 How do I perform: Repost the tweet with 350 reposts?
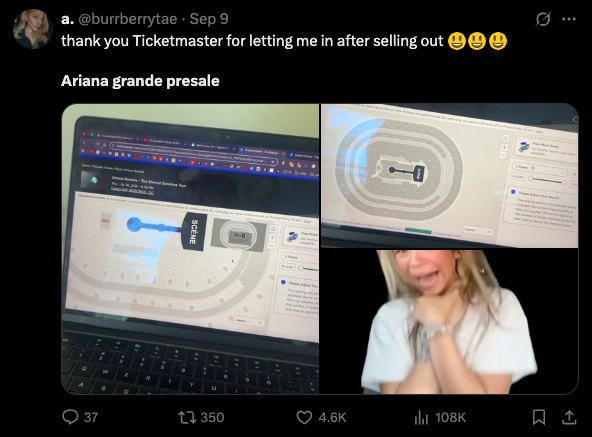coord(201,417)
